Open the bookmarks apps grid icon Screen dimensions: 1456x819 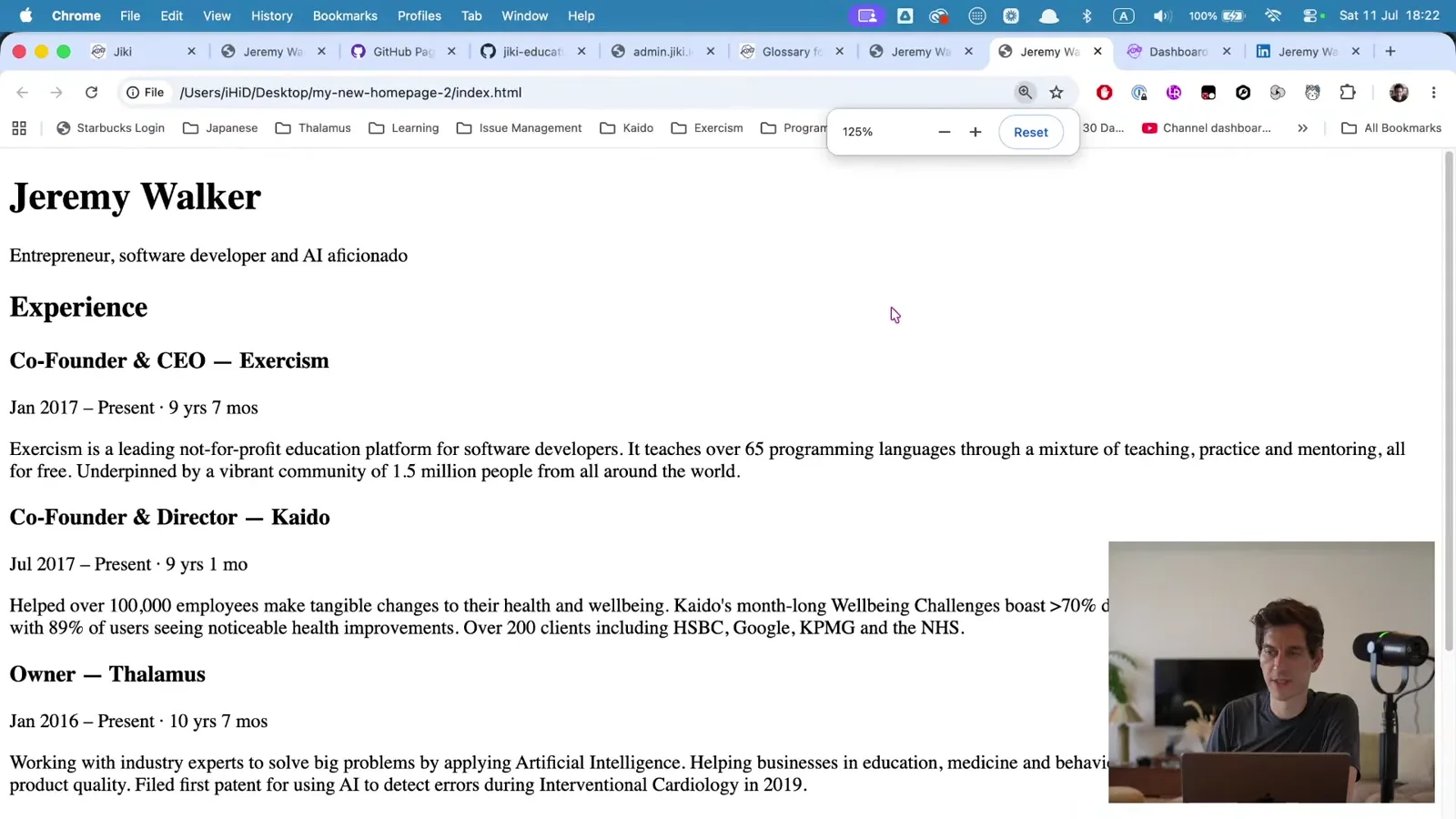pos(19,128)
